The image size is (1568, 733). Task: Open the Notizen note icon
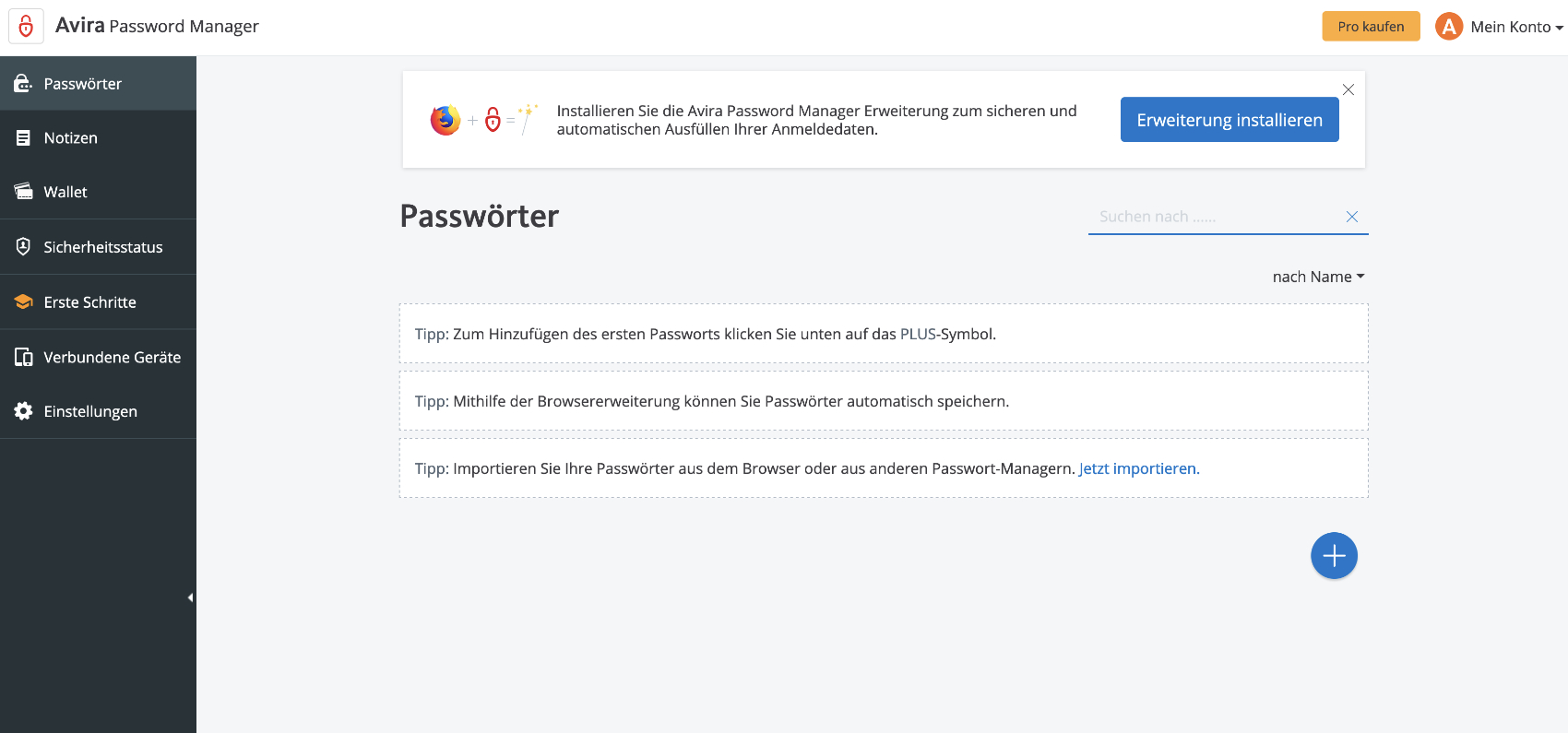(23, 138)
